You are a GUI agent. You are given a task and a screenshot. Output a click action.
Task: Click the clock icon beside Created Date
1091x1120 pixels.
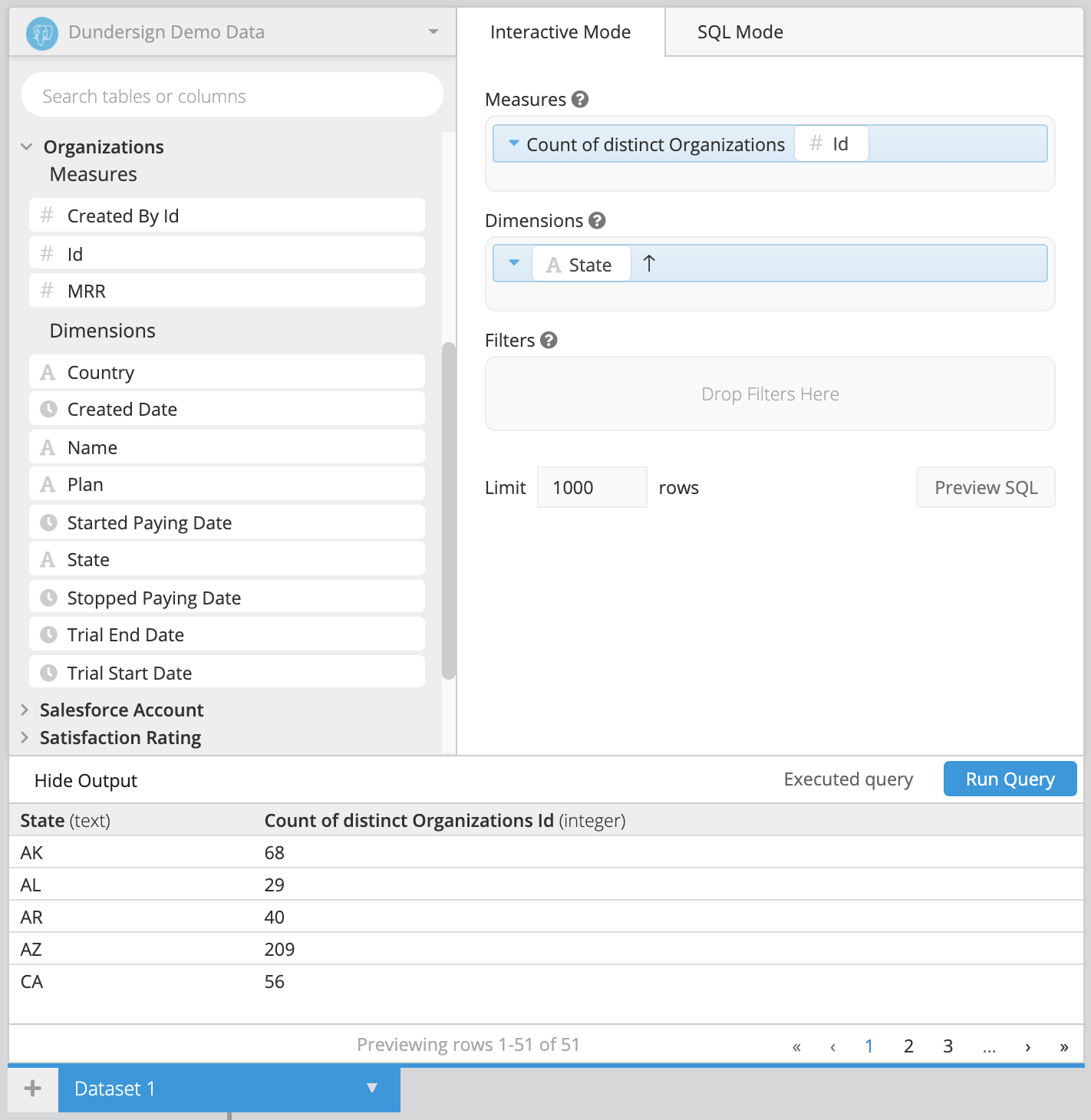click(x=48, y=409)
